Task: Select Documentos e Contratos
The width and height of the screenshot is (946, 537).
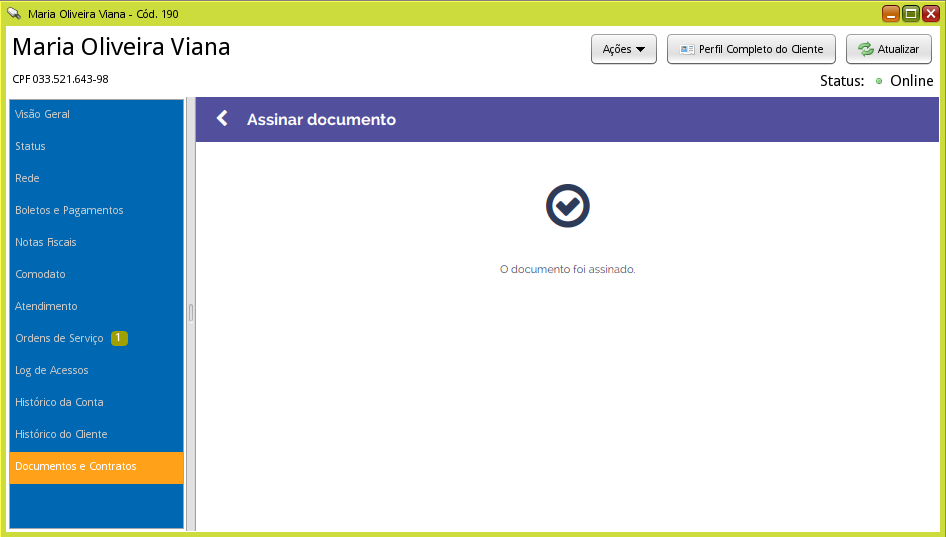Action: (x=97, y=466)
